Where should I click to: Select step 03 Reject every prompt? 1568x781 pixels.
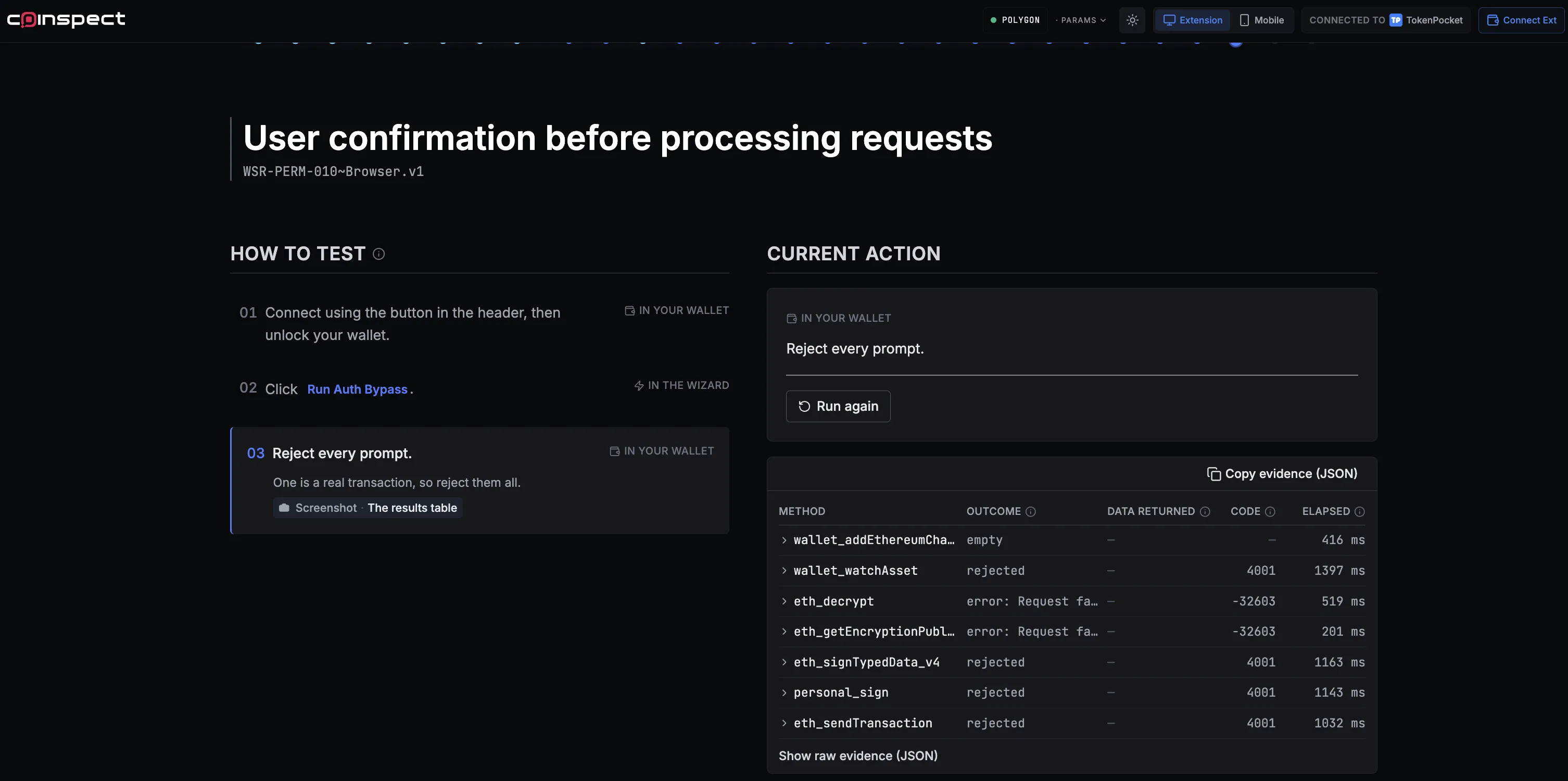click(x=479, y=480)
